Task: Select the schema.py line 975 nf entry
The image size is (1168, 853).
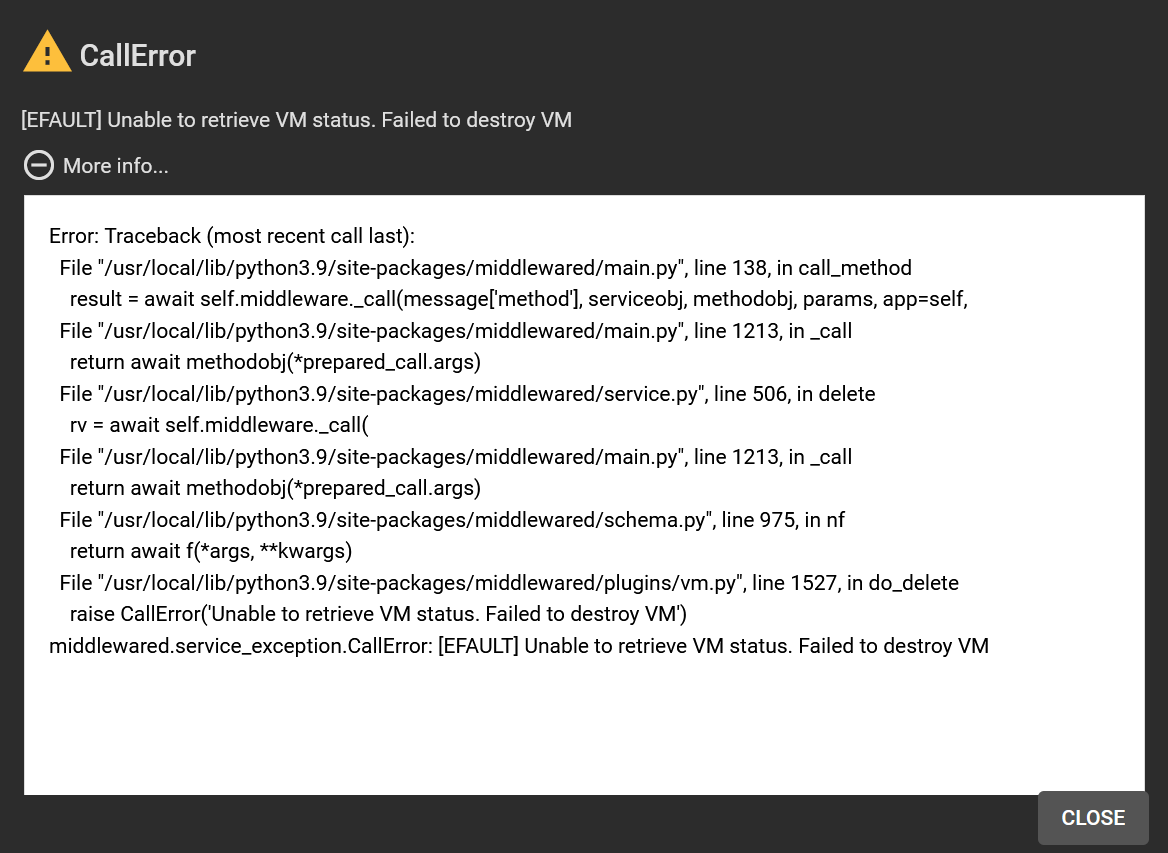Action: tap(452, 520)
